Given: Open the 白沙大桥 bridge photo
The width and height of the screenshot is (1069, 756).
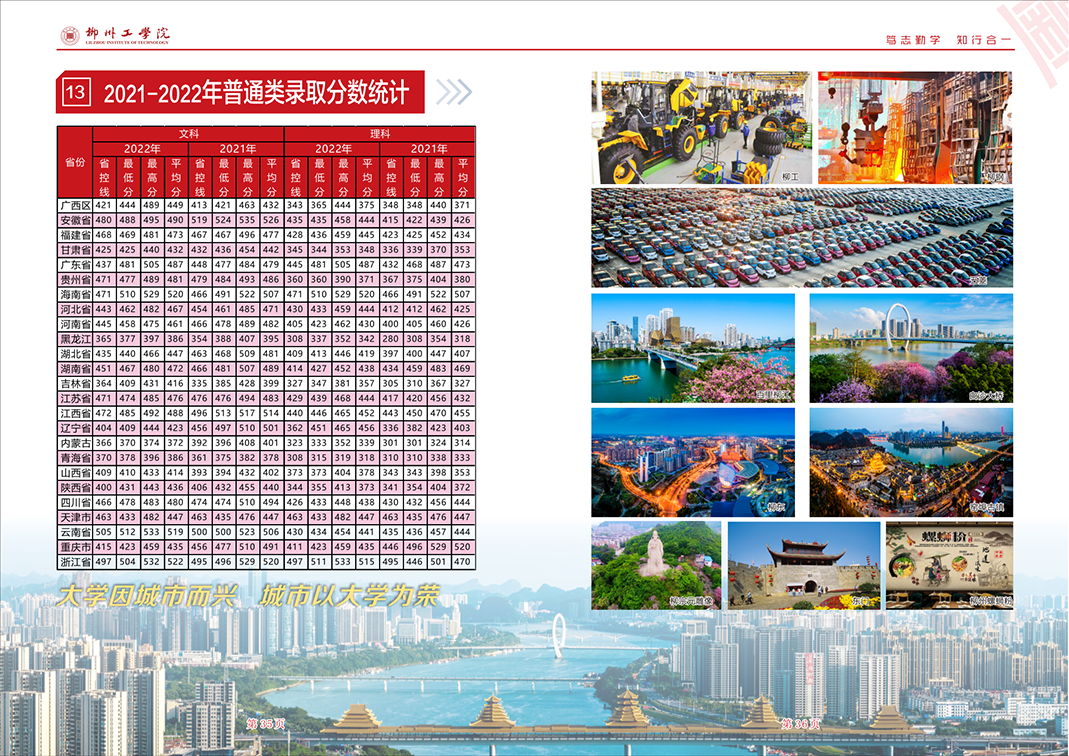Looking at the screenshot, I should pyautogui.click(x=910, y=348).
